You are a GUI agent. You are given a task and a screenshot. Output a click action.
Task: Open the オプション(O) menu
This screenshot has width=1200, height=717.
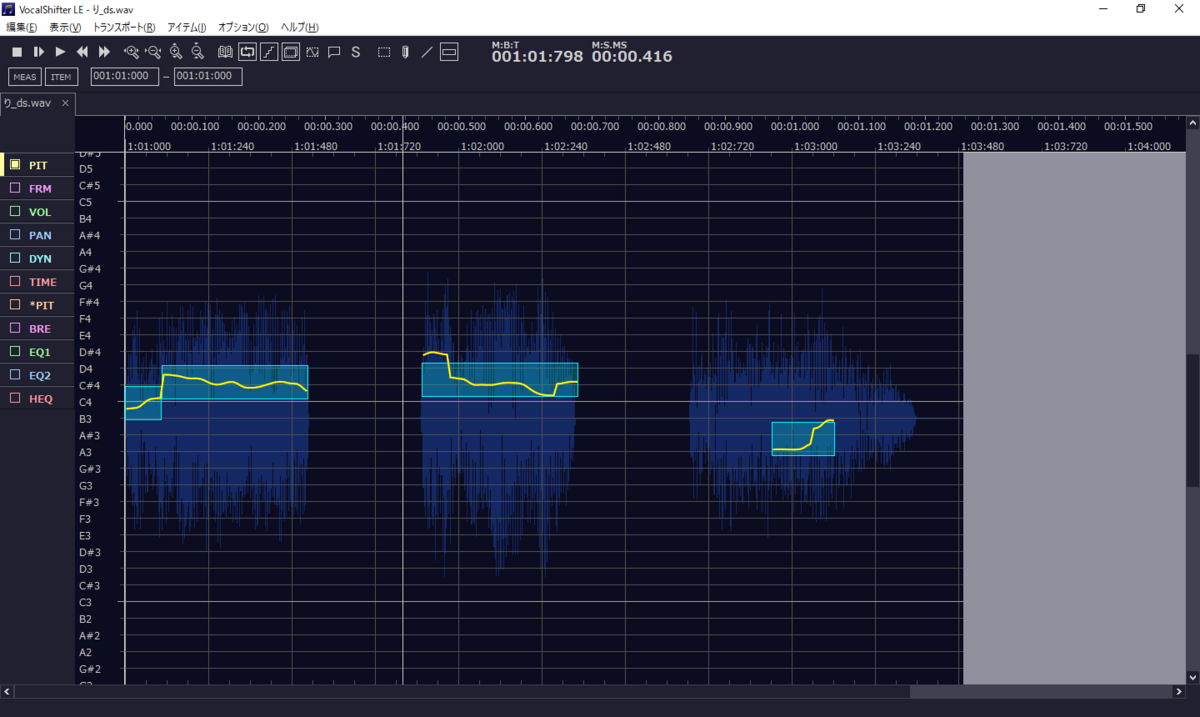(243, 27)
